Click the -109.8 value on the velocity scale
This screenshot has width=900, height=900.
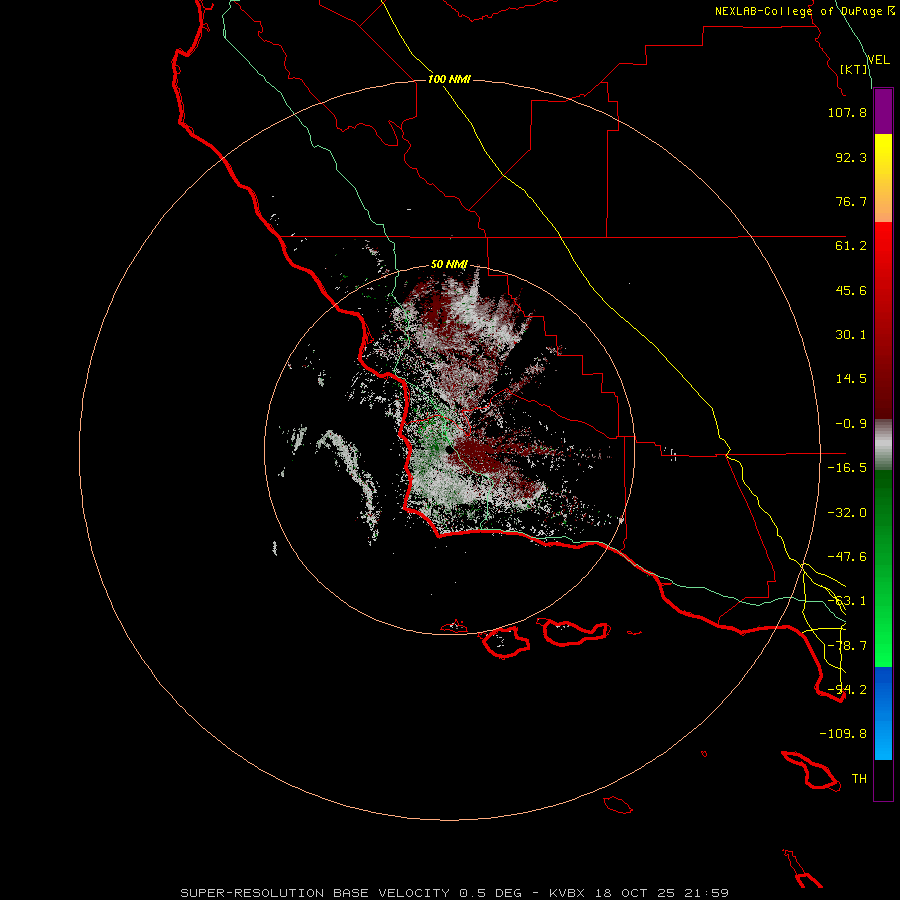coord(843,734)
